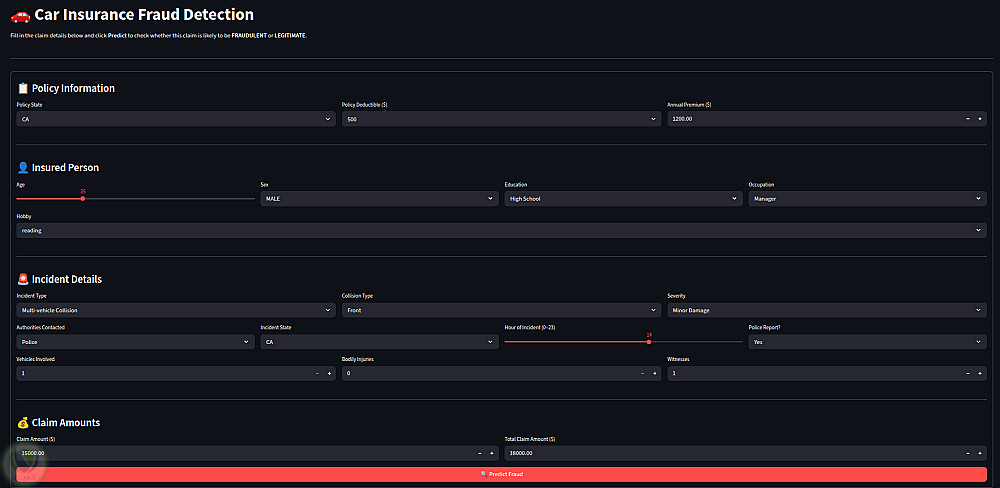Click the Predict Fraud button

(501, 474)
